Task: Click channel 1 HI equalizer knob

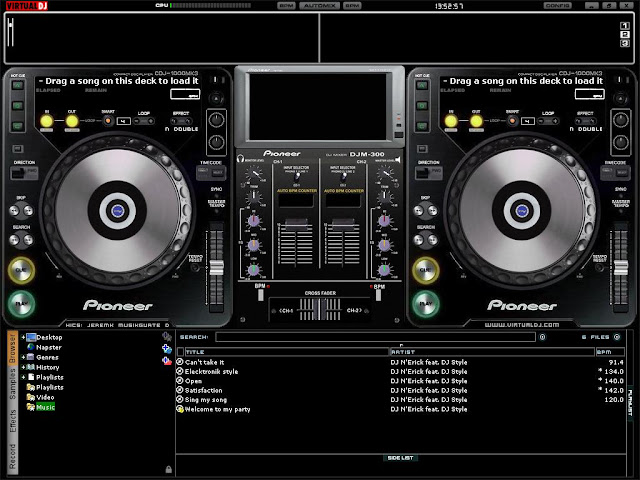Action: click(253, 221)
